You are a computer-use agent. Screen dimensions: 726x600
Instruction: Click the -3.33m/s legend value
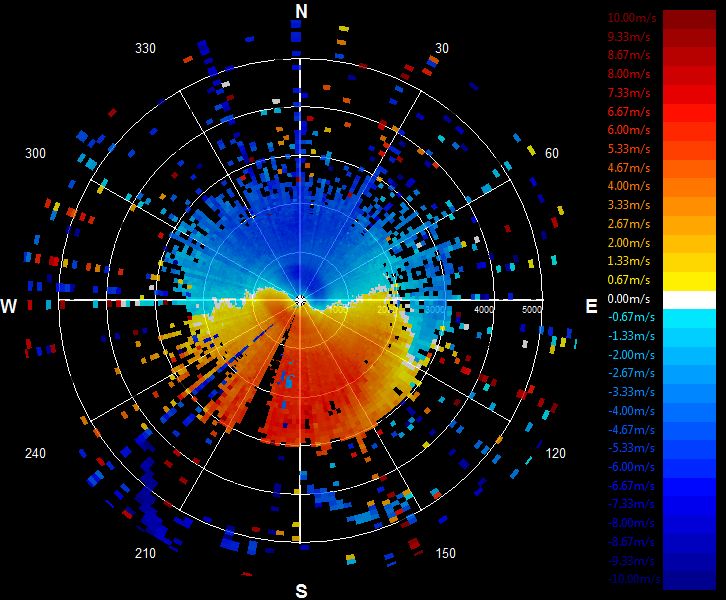tap(632, 392)
